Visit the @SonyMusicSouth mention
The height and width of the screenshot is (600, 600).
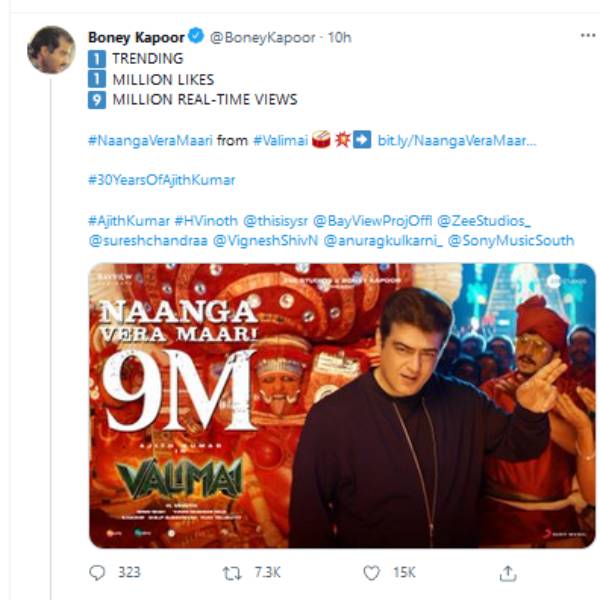click(511, 241)
